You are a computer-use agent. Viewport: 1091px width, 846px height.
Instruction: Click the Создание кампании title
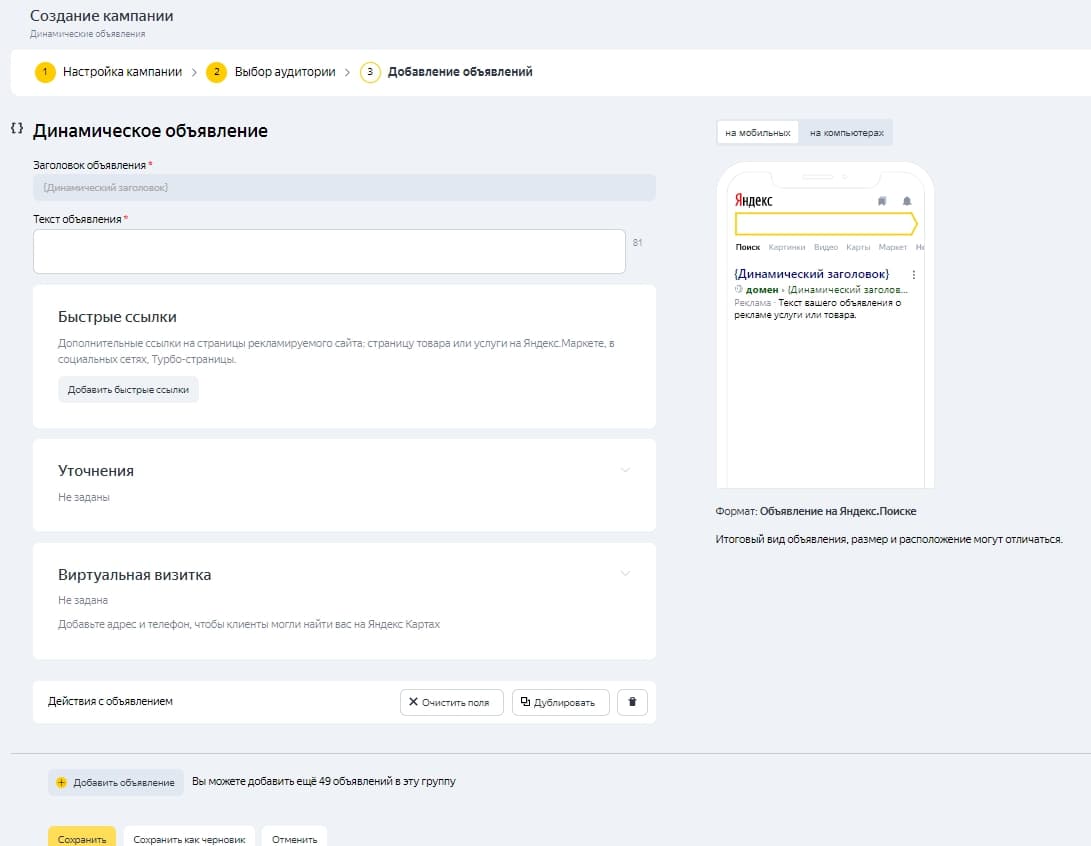point(102,16)
